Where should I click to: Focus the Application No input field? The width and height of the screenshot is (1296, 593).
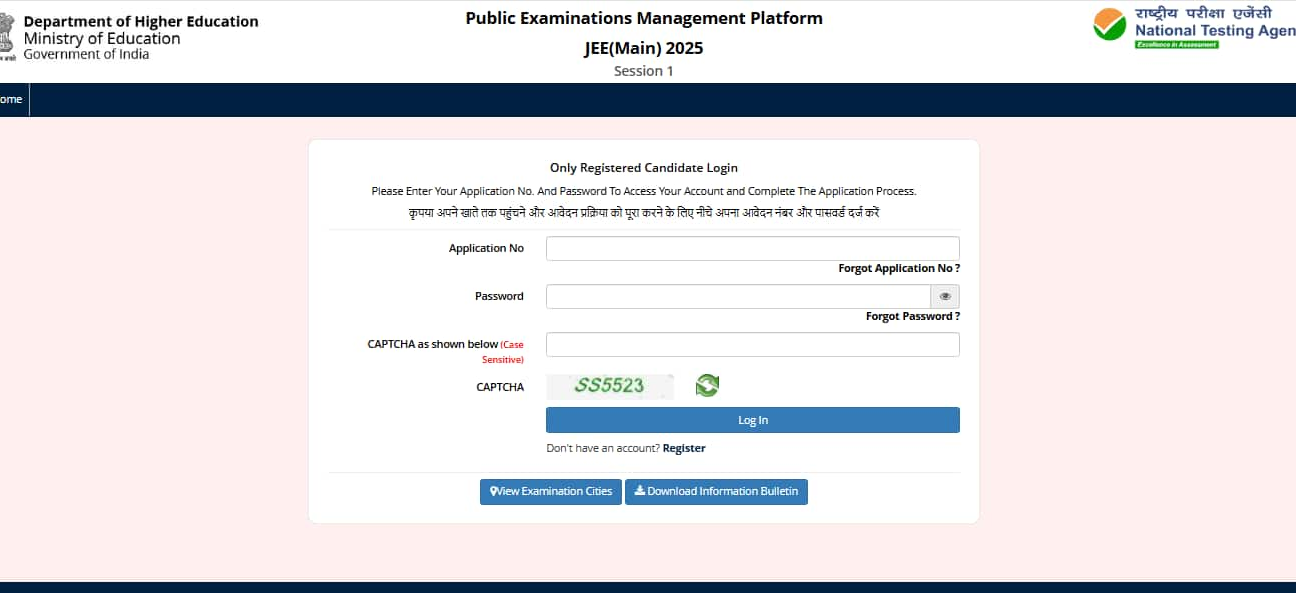(x=752, y=248)
